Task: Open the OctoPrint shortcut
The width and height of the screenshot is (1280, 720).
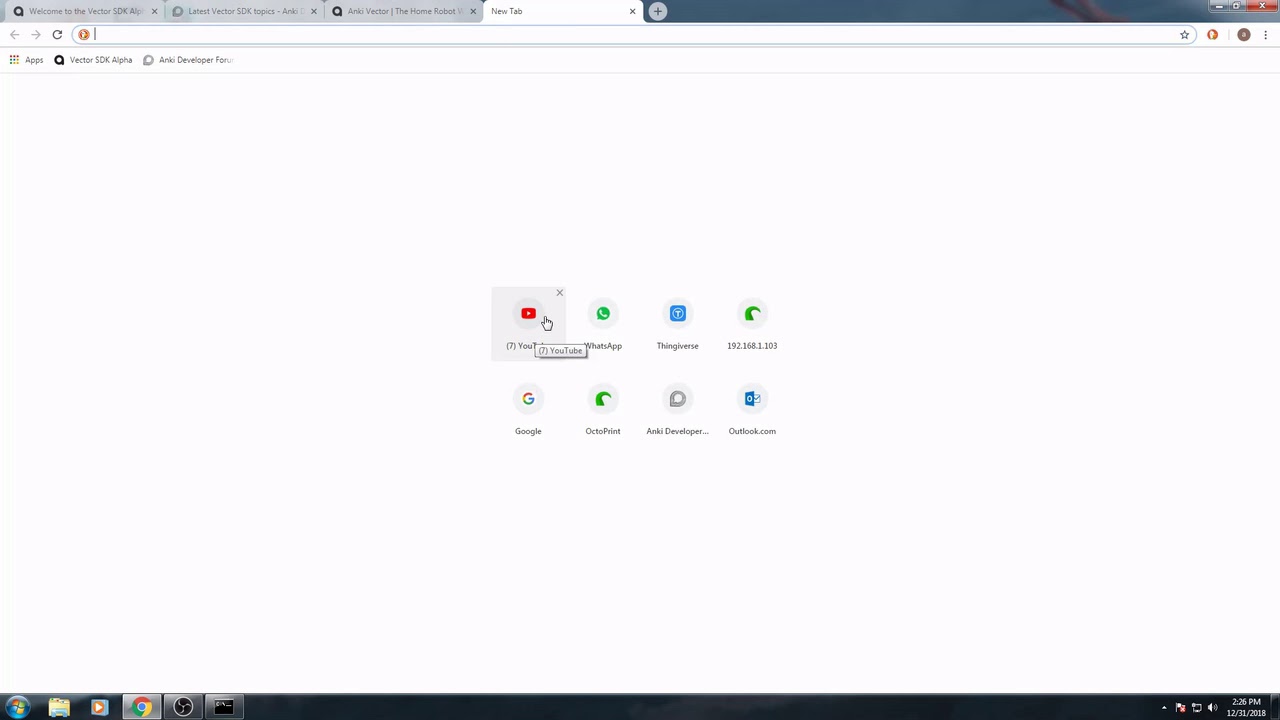Action: coord(603,409)
